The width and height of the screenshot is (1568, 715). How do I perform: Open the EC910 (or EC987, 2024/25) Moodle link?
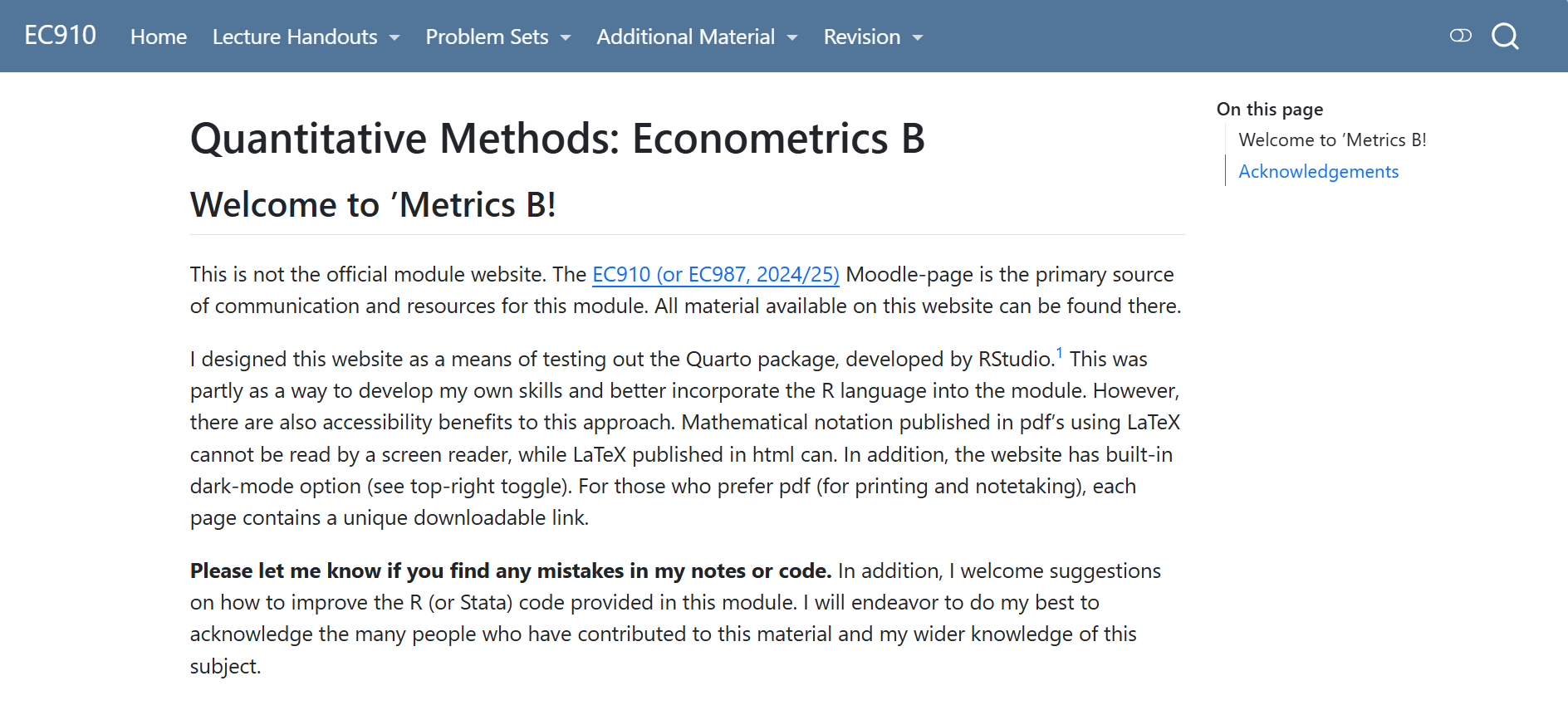click(x=715, y=275)
